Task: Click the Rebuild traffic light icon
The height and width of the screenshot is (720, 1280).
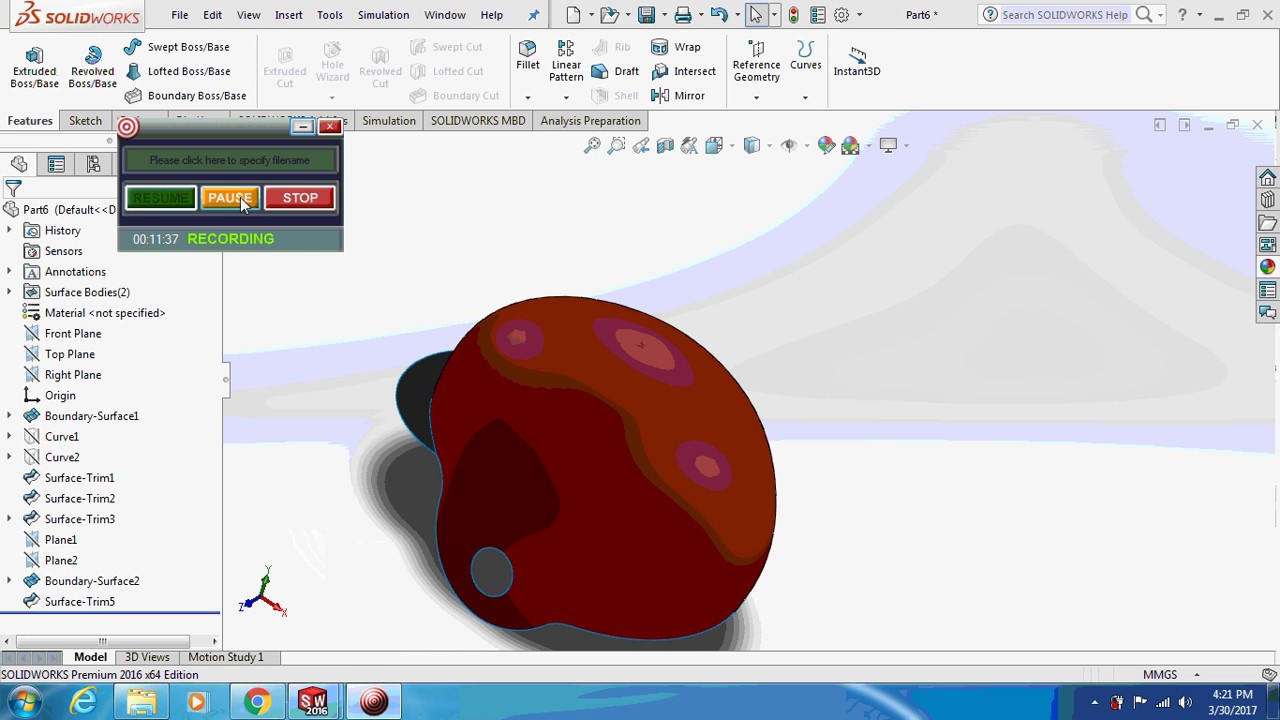Action: pos(793,15)
